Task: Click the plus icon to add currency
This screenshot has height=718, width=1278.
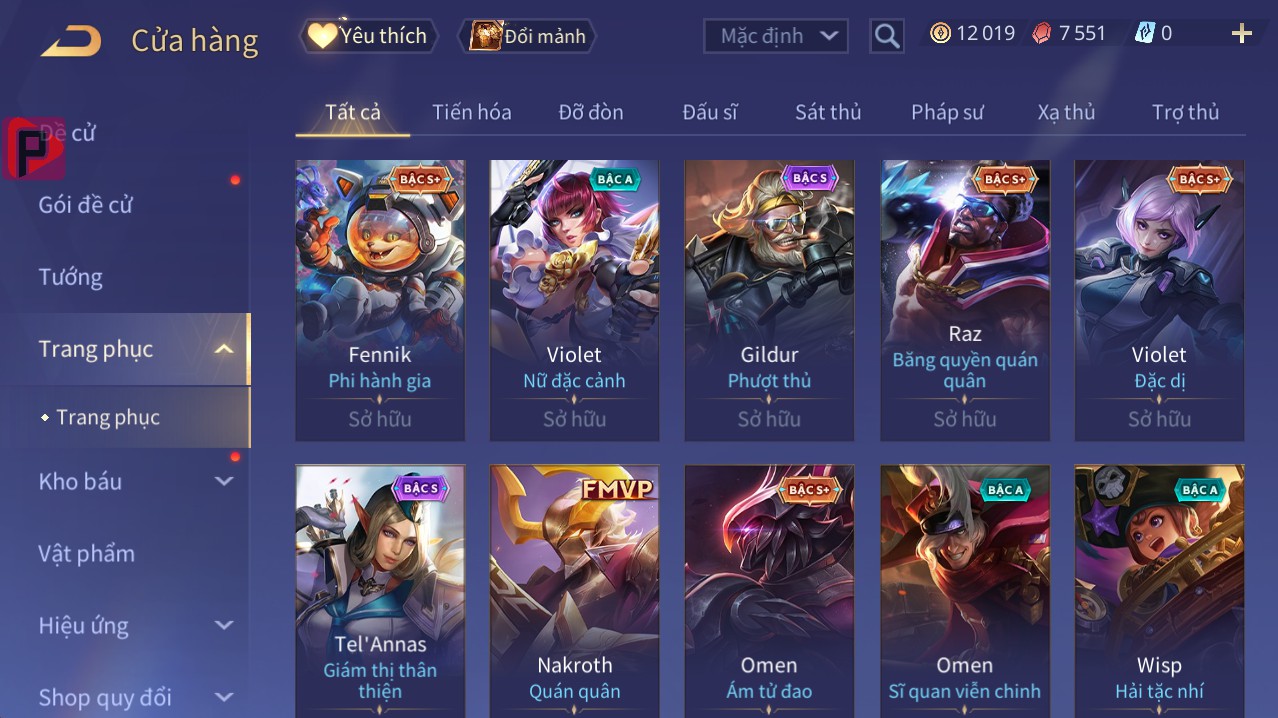Action: click(1241, 35)
